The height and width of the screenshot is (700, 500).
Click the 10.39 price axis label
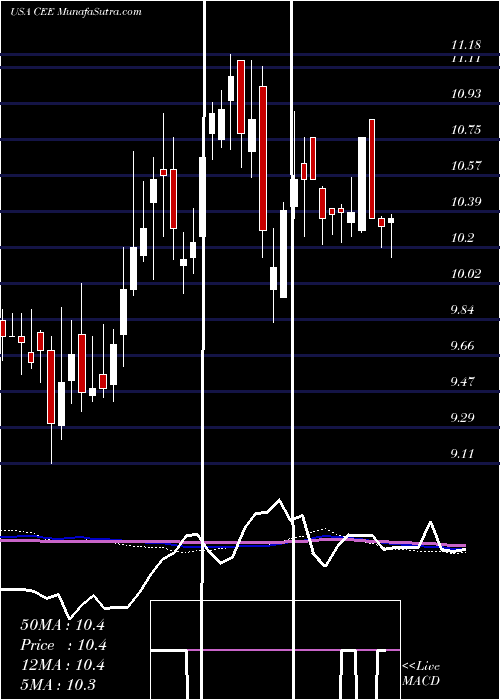point(466,202)
